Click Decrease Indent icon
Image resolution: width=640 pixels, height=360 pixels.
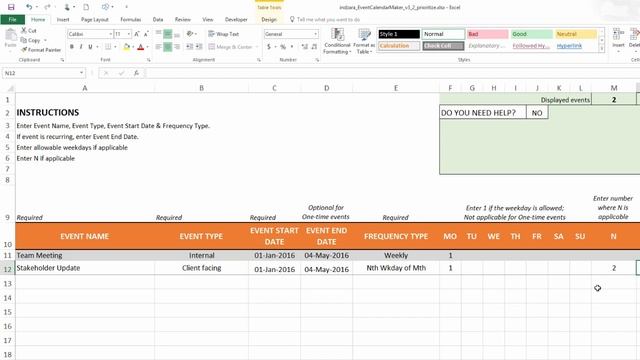click(x=189, y=47)
